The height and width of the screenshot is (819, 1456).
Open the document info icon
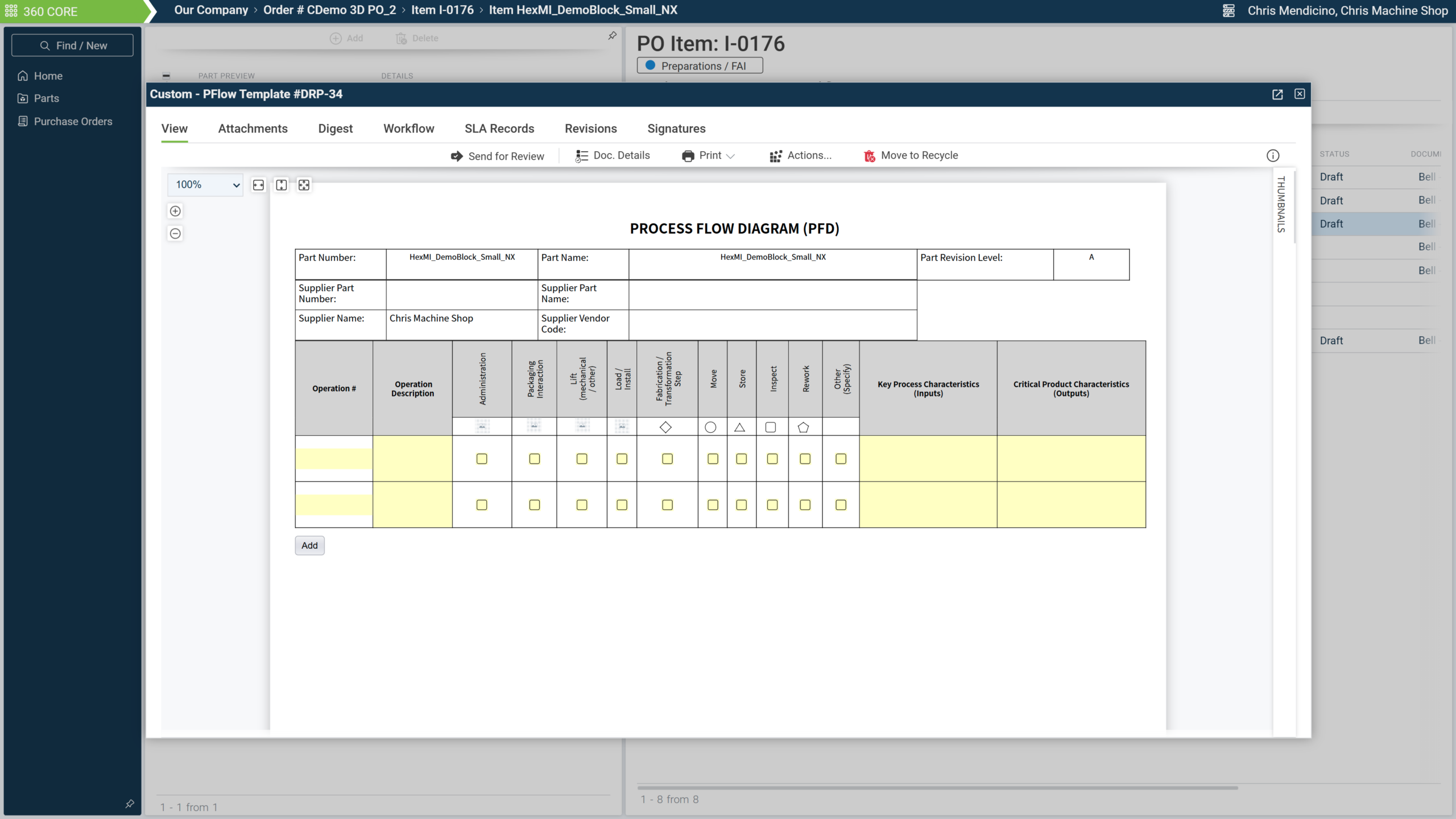pos(1273,155)
